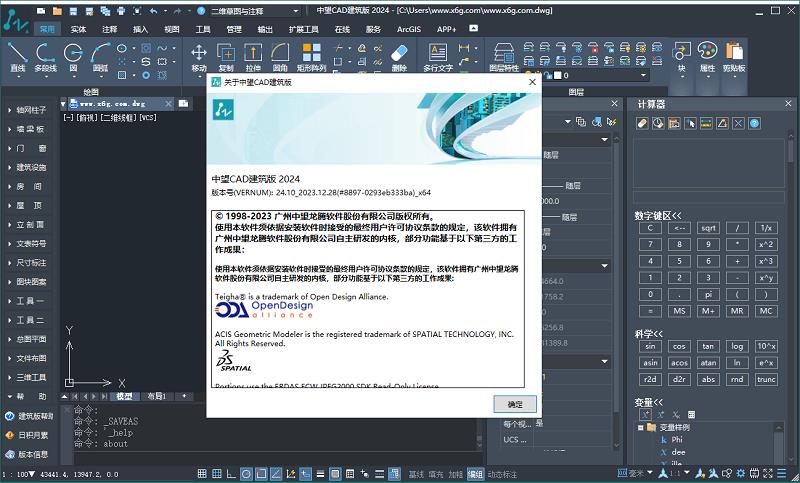The width and height of the screenshot is (800, 483).
Task: Click 确定 in the About dialog
Action: [515, 404]
